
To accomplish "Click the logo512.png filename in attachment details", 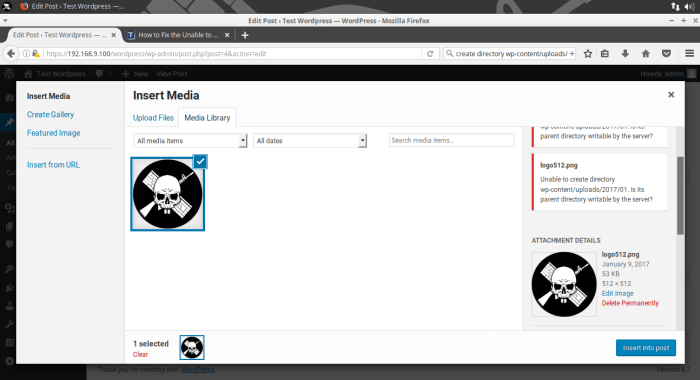I will tap(620, 255).
